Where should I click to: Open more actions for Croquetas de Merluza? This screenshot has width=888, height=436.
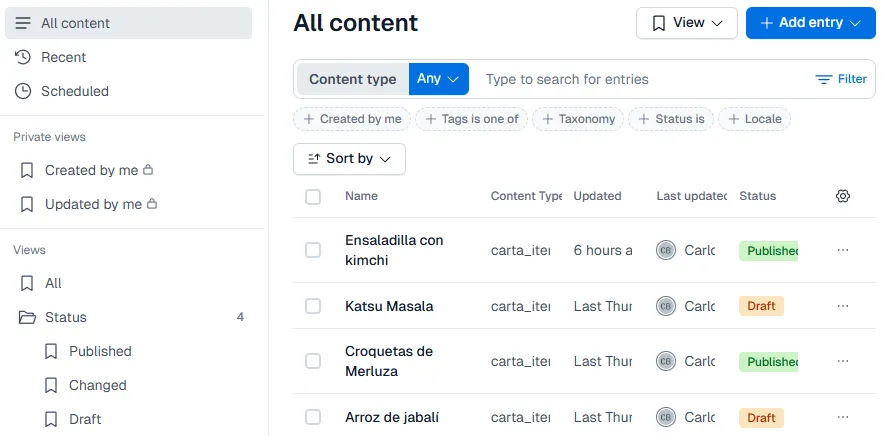(843, 361)
